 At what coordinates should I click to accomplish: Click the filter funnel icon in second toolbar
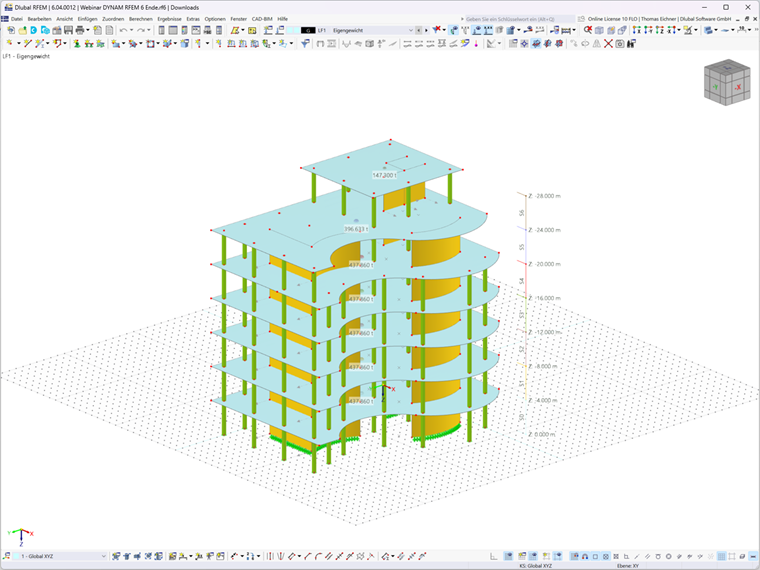click(305, 43)
